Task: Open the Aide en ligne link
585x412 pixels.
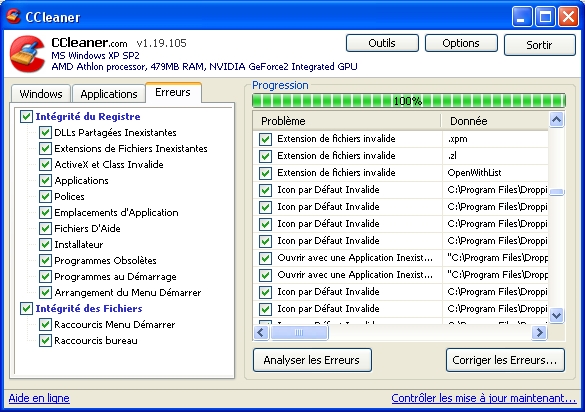Action: tap(39, 398)
